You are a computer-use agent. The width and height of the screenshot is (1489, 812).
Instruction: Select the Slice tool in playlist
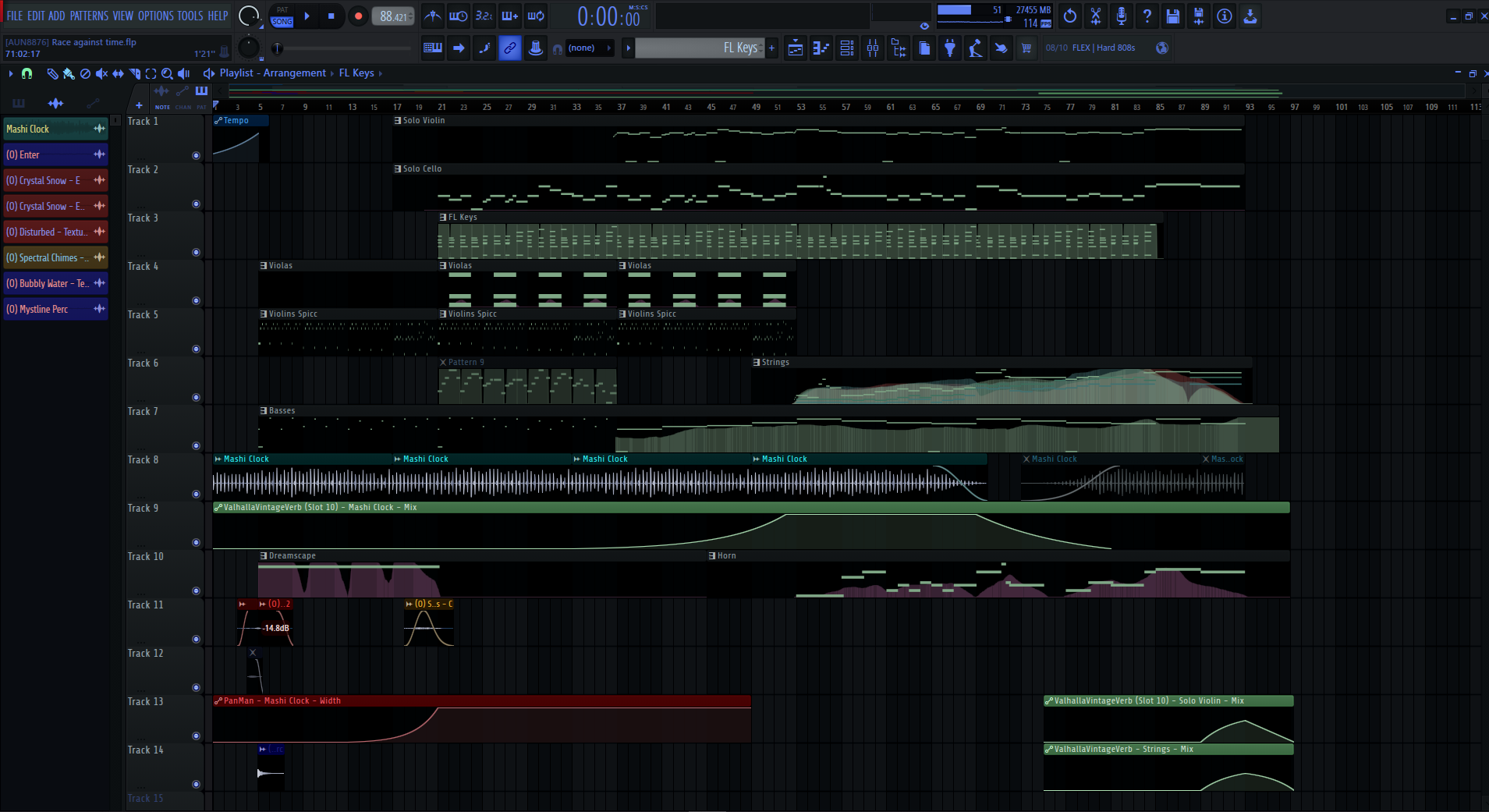[x=134, y=73]
